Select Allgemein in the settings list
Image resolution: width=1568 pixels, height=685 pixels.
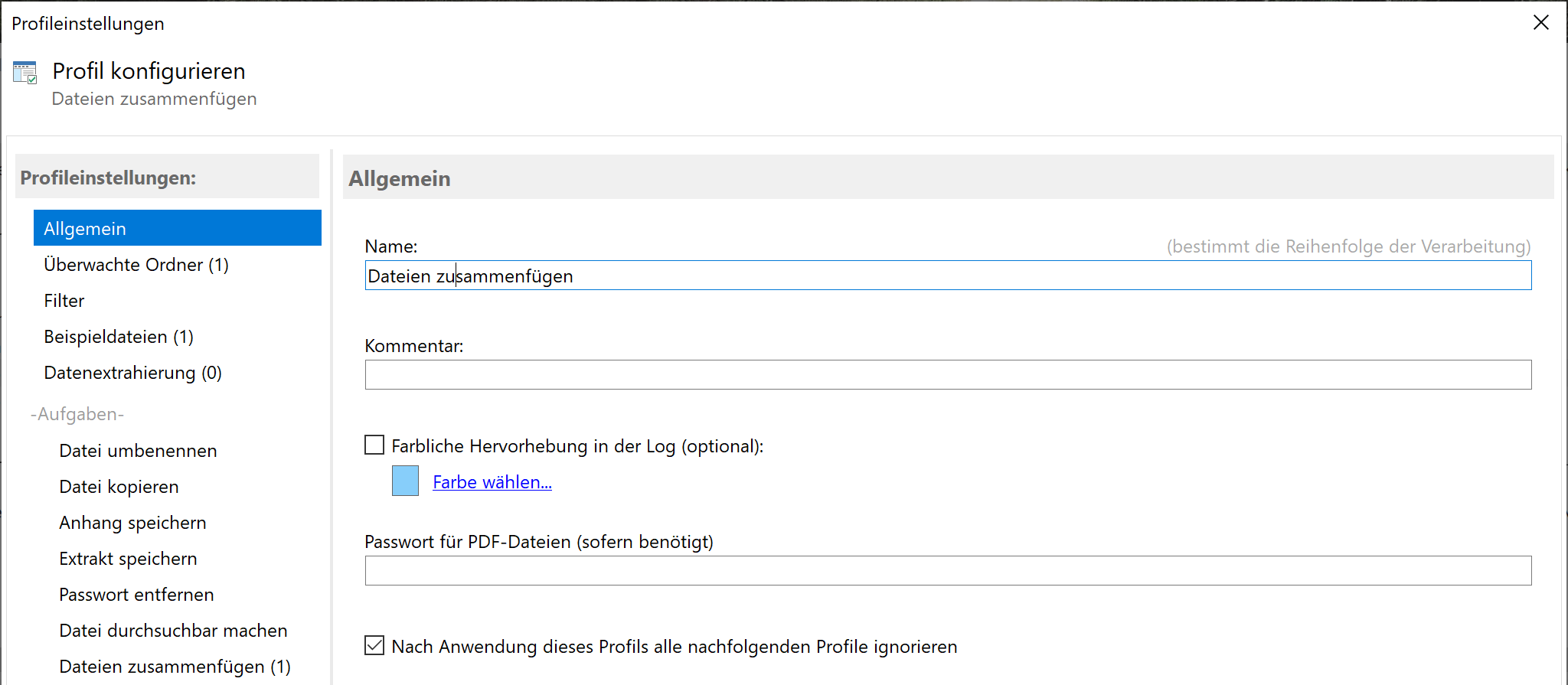point(178,228)
